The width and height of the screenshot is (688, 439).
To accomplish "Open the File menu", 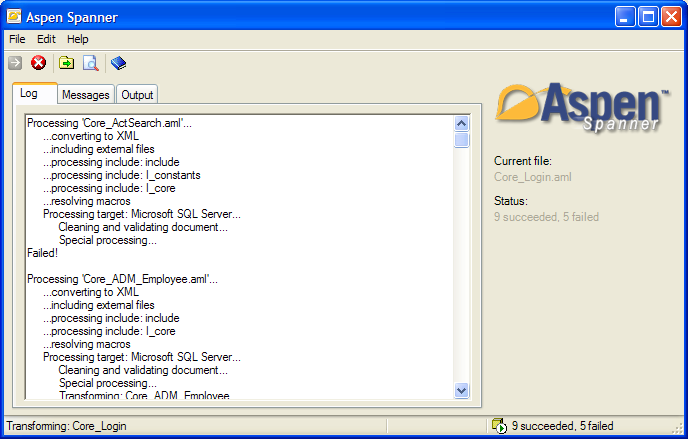I will click(x=17, y=39).
